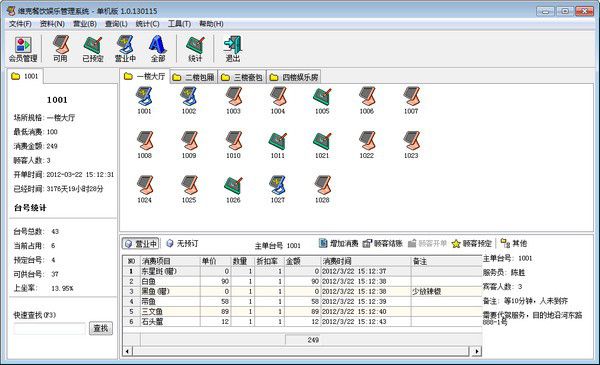The height and width of the screenshot is (365, 600).
Task: Click the 退出 exit toolbar icon
Action: coord(233,49)
